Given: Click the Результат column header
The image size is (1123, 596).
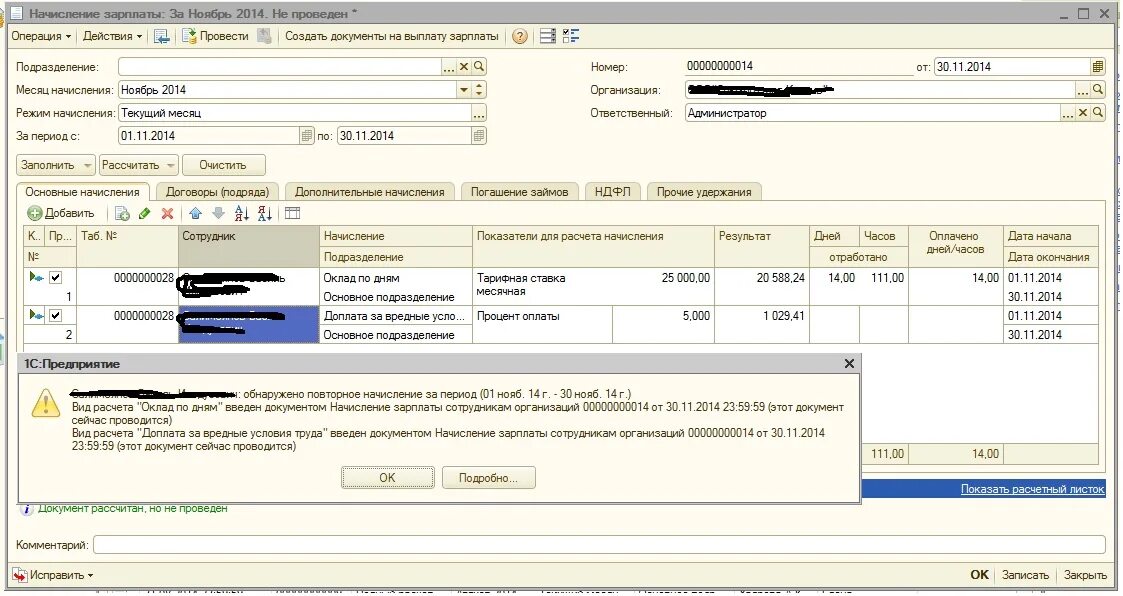Looking at the screenshot, I should pos(761,246).
